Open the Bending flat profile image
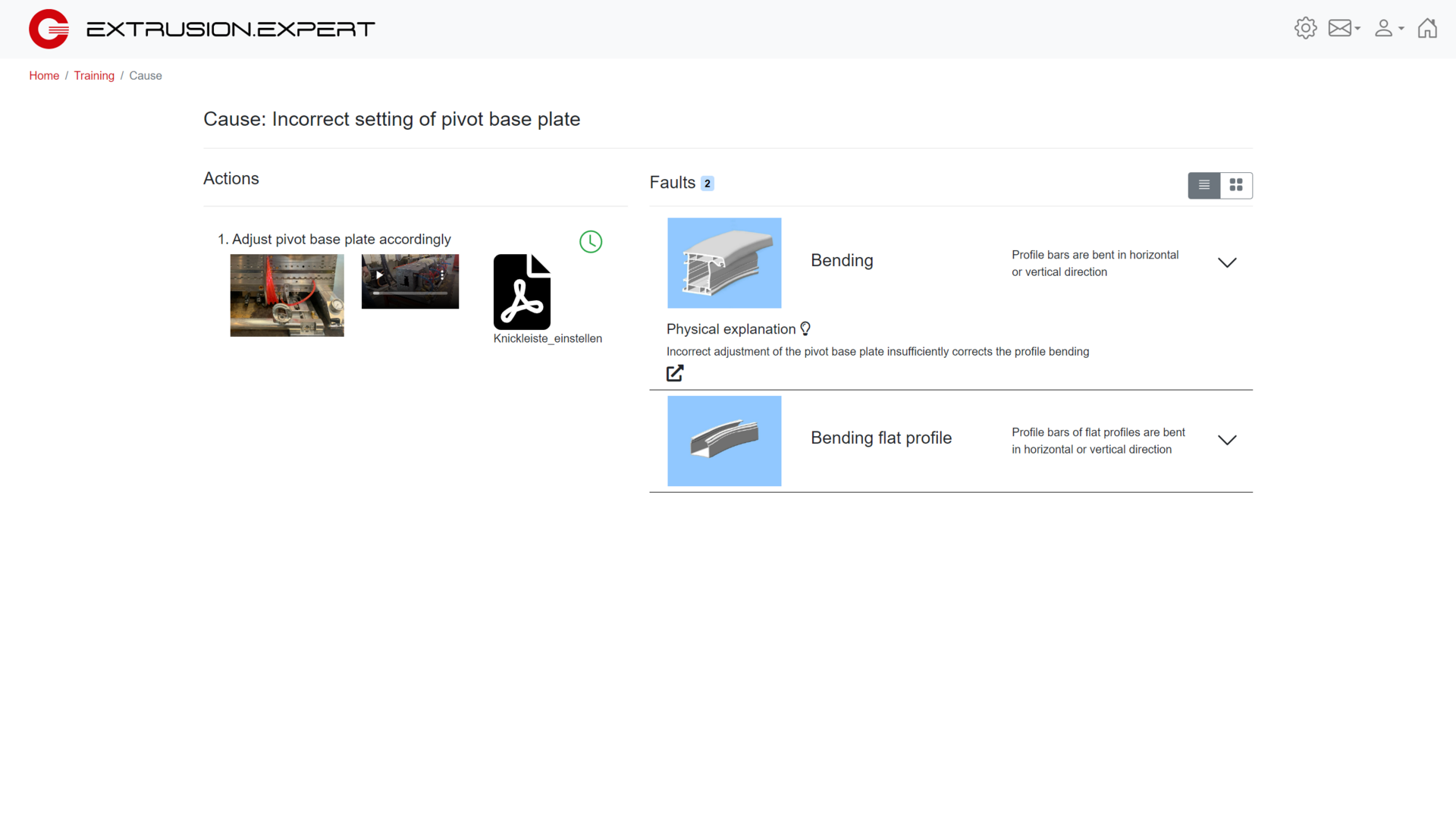1456x819 pixels. [x=724, y=441]
